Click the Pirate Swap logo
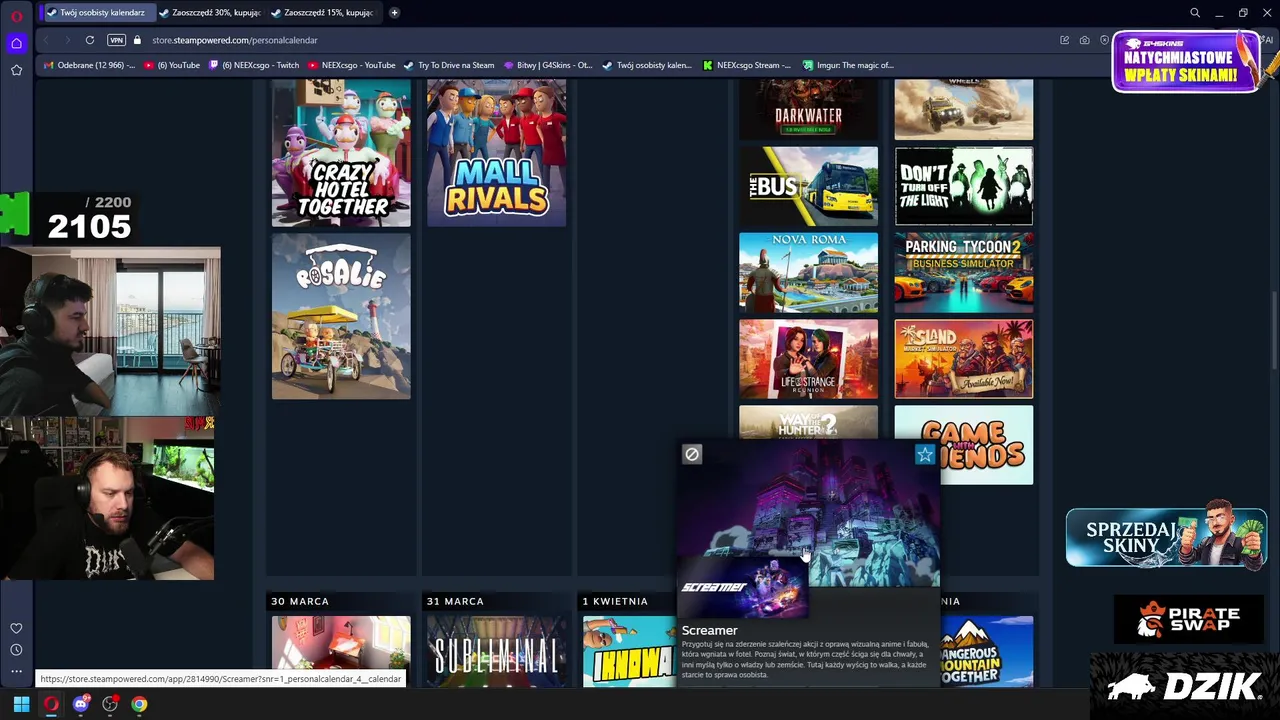This screenshot has height=720, width=1280. click(x=1189, y=620)
